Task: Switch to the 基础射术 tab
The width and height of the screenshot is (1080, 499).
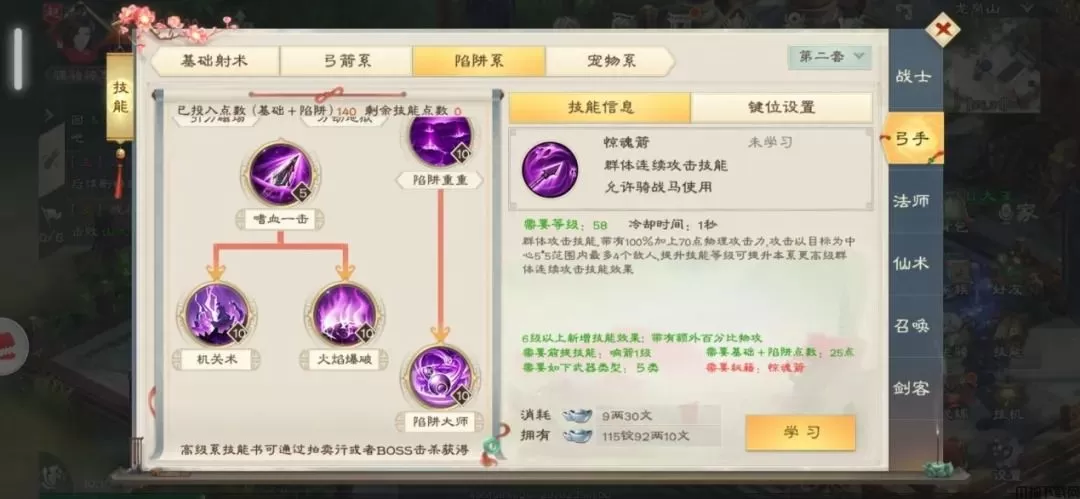Action: coord(214,61)
